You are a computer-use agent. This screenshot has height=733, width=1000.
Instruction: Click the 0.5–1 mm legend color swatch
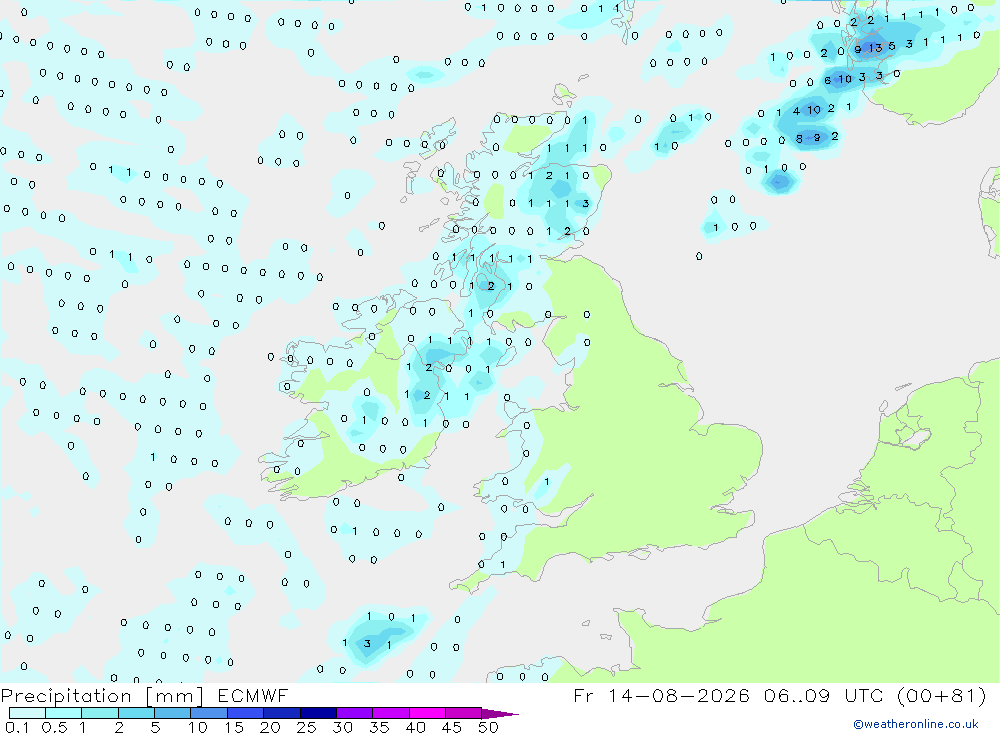(x=63, y=713)
